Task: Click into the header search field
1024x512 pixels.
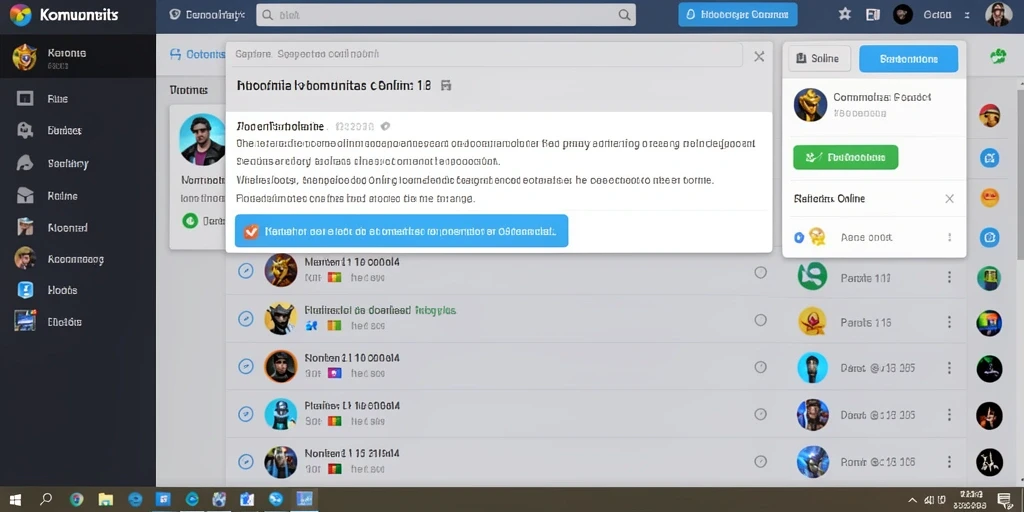Action: (446, 14)
